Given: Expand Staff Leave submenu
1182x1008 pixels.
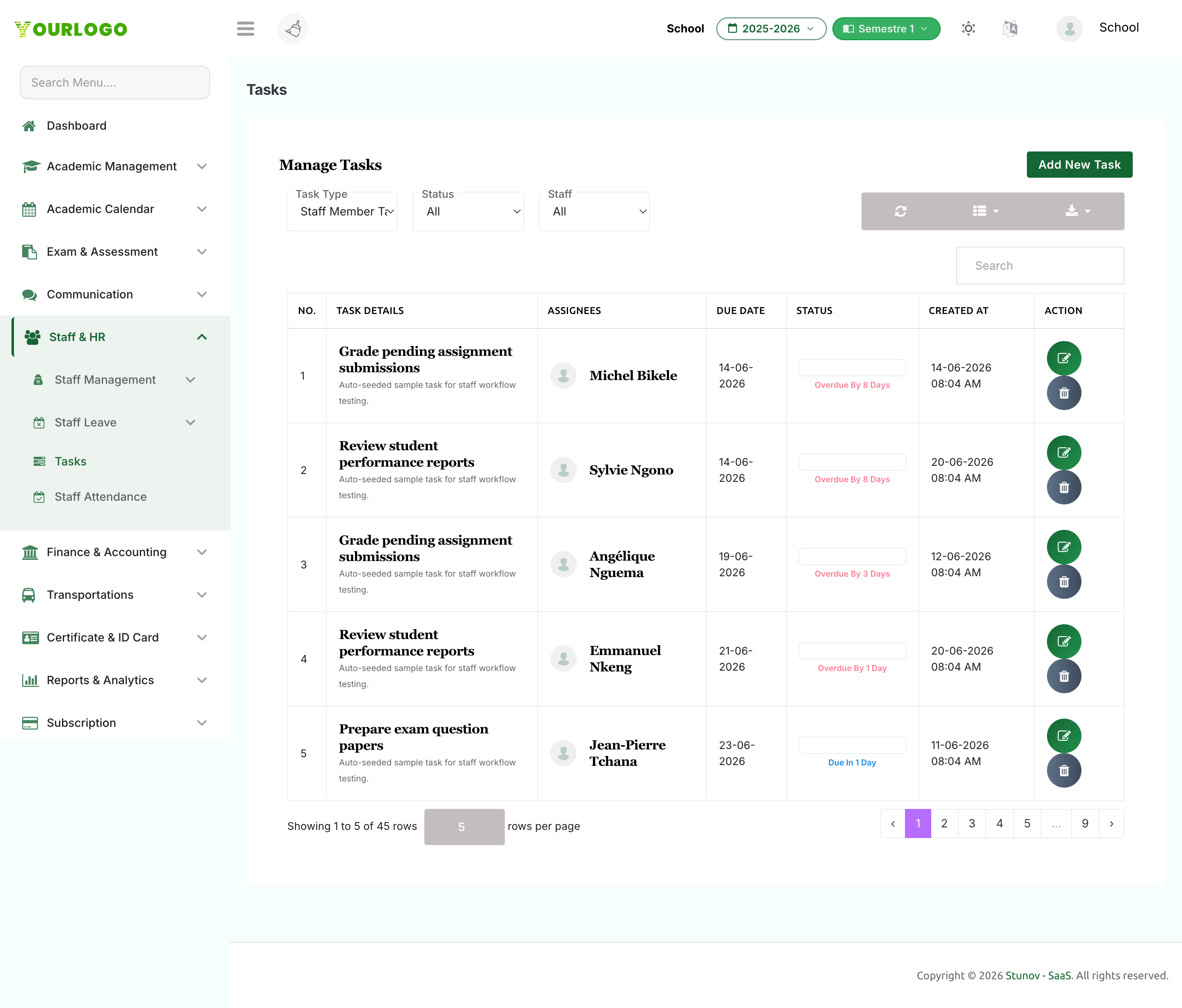Looking at the screenshot, I should (115, 423).
